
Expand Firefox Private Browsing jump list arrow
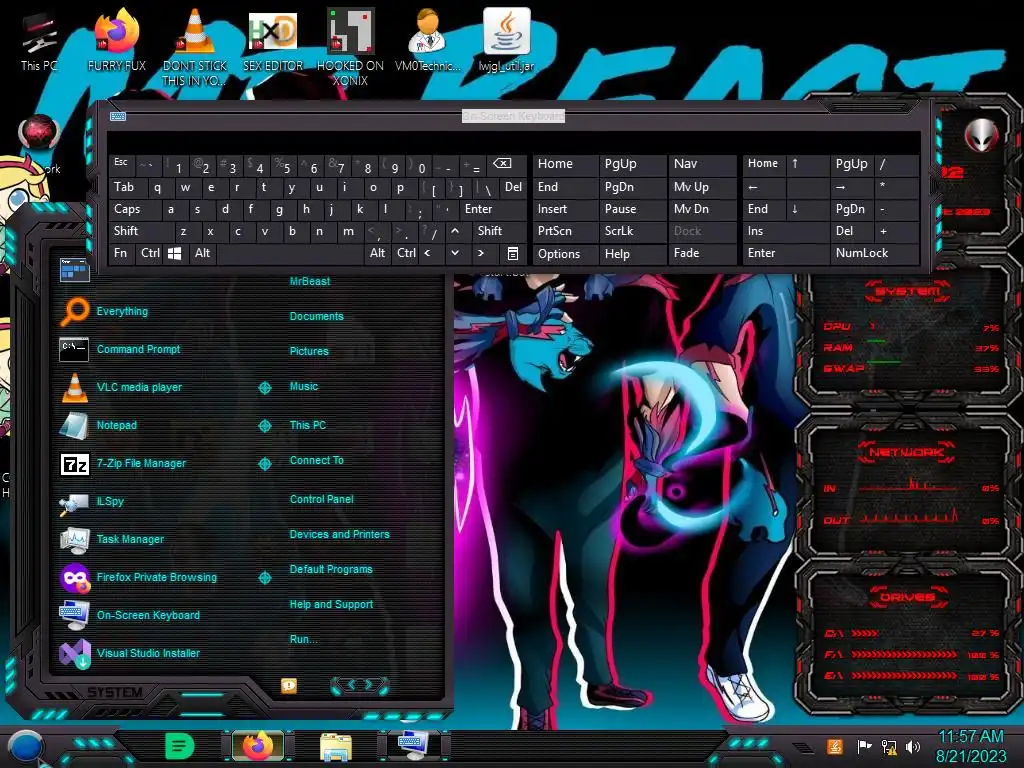point(265,577)
